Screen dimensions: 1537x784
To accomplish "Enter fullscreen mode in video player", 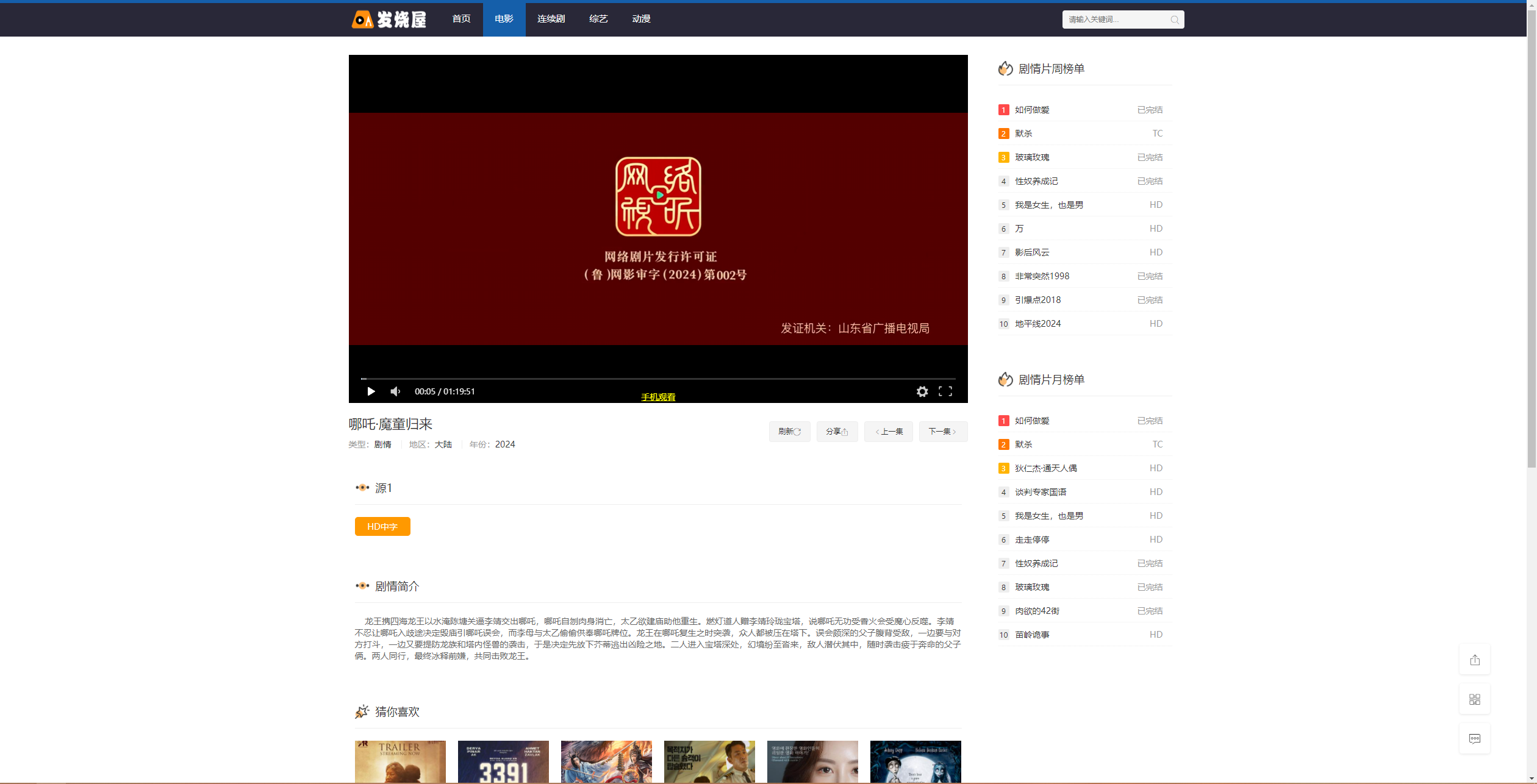I will tap(945, 391).
